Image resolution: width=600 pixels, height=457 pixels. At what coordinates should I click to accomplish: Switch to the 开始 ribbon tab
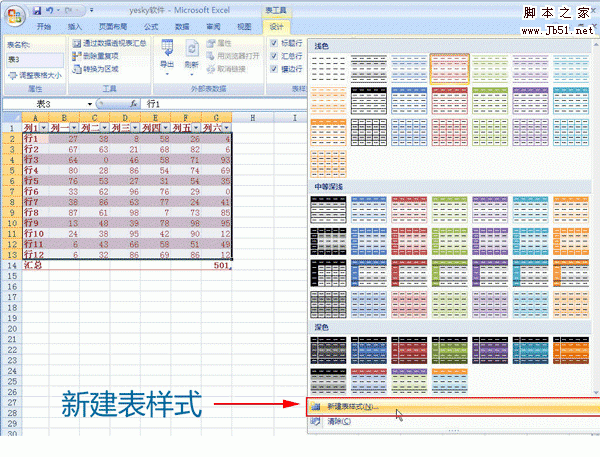44,26
